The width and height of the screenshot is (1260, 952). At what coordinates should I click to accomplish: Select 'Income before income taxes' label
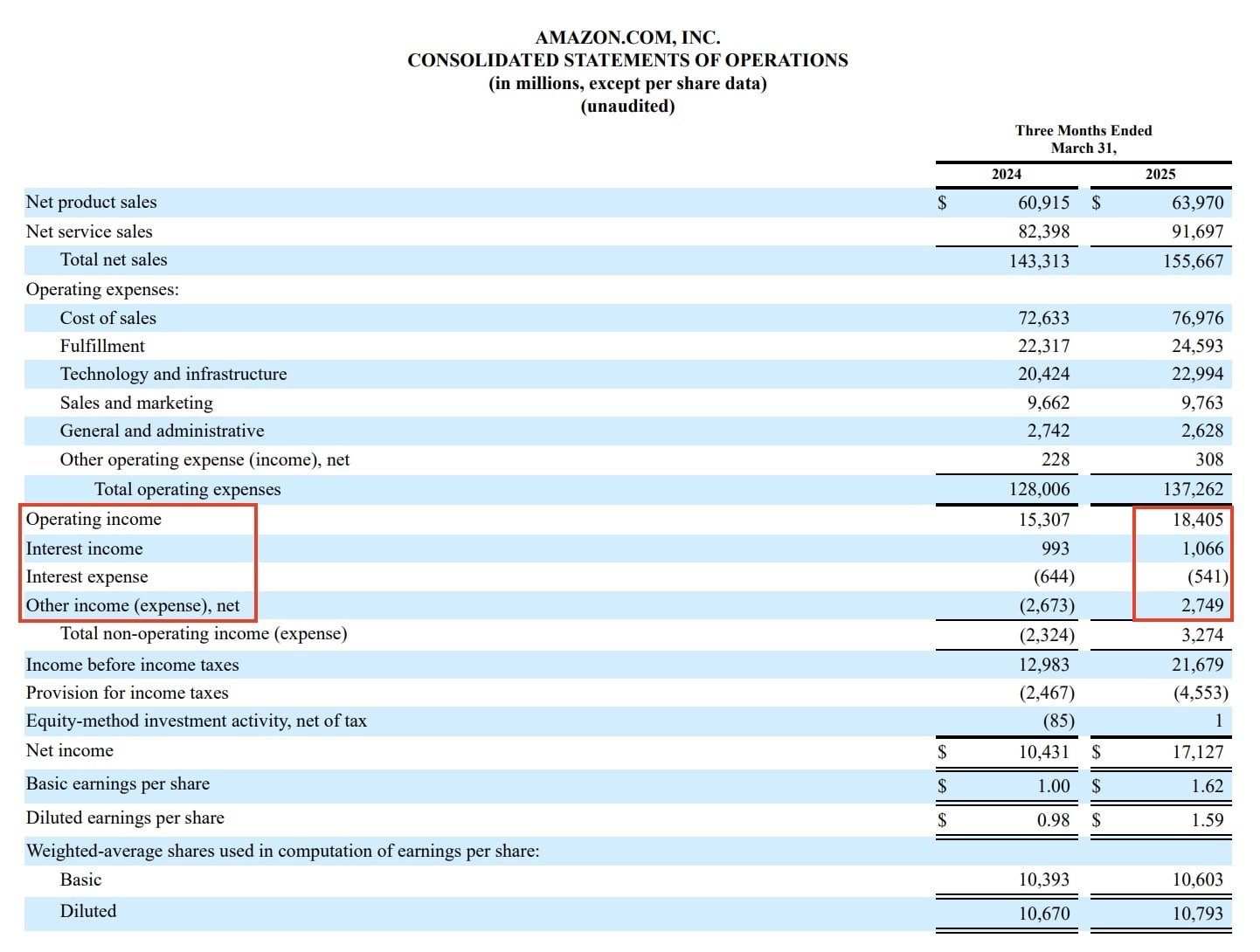point(132,665)
